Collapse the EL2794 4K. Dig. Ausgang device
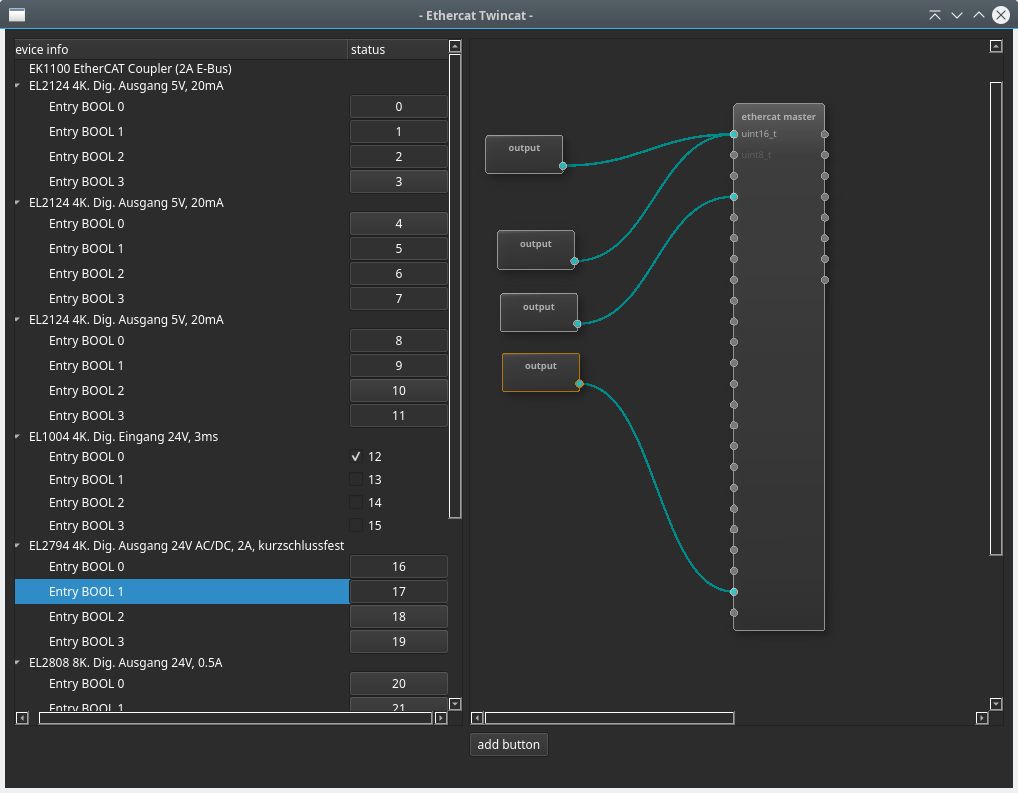Viewport: 1018px width, 793px height. pos(18,546)
